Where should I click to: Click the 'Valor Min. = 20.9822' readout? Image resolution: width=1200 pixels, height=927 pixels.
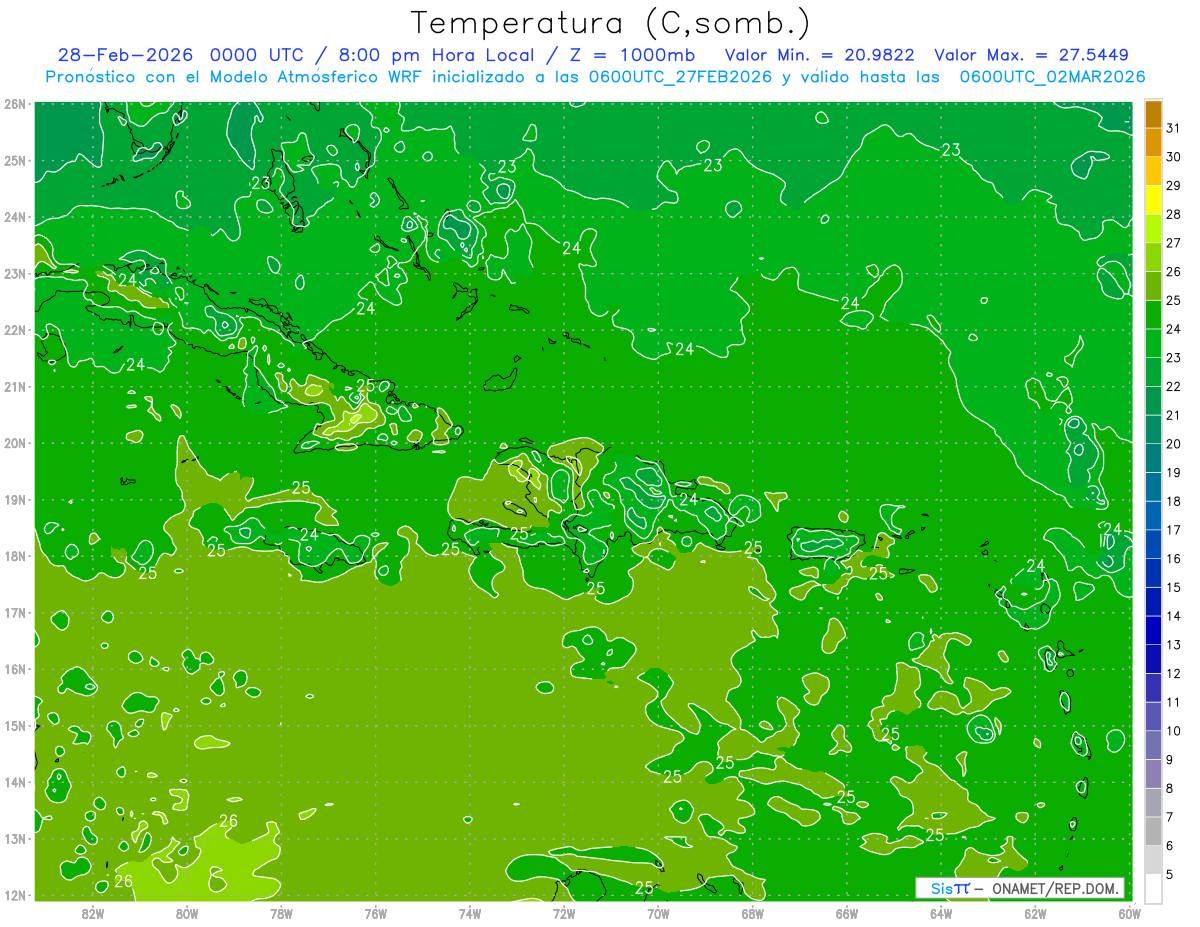pos(819,55)
